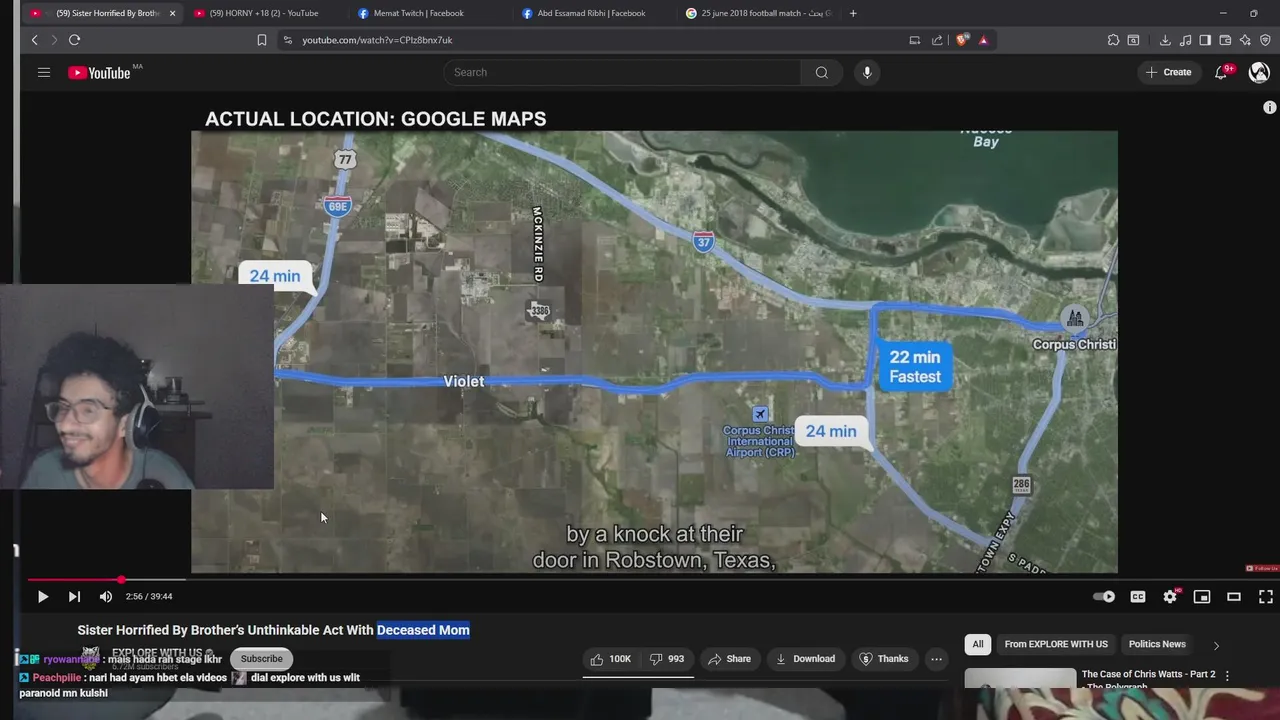The width and height of the screenshot is (1280, 720).
Task: Expand filter chips with right chevron
Action: coord(1216,645)
